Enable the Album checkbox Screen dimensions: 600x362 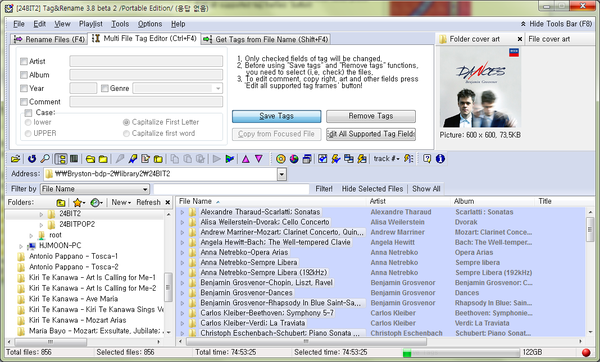(24, 75)
